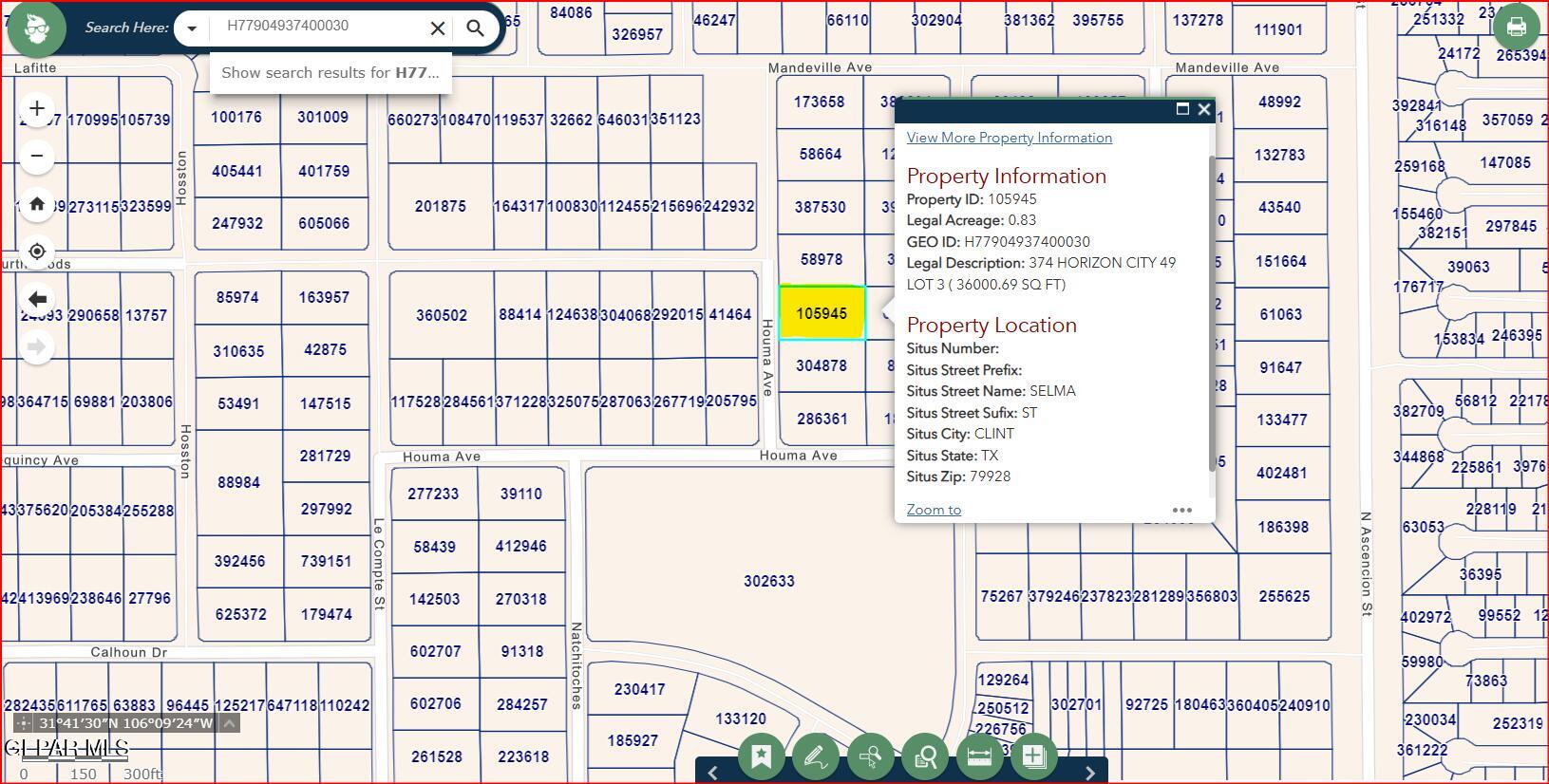Open the print widget
The image size is (1549, 784).
point(1516,28)
